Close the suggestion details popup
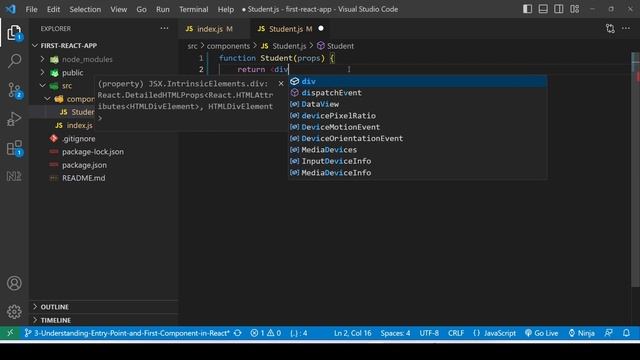This screenshot has height=360, width=640. (281, 83)
